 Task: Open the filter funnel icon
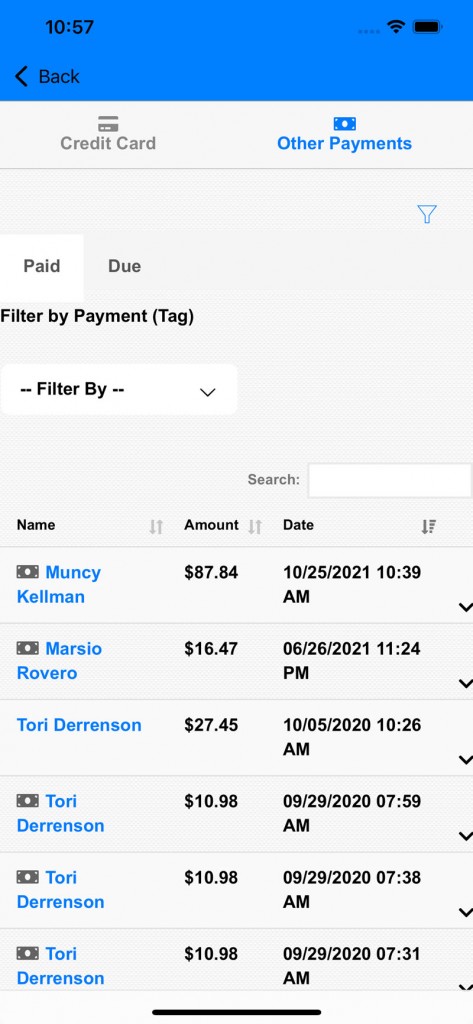(x=427, y=214)
